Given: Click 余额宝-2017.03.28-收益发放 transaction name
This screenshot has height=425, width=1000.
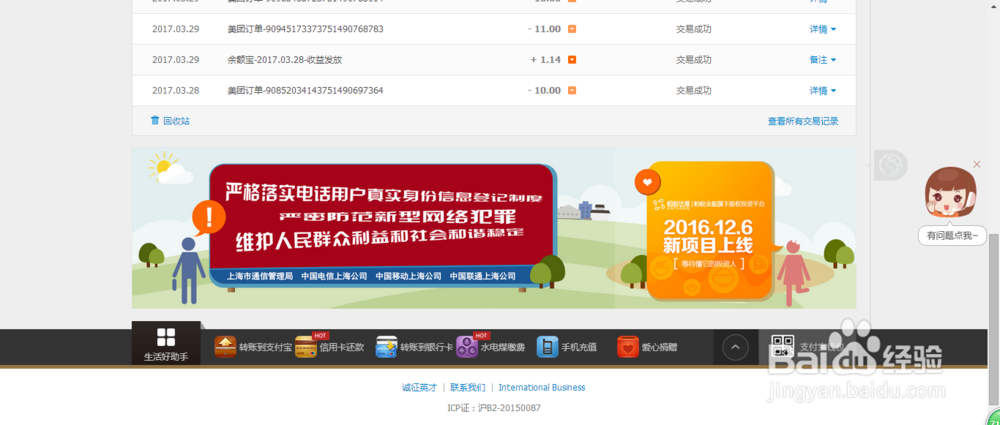Looking at the screenshot, I should [284, 60].
